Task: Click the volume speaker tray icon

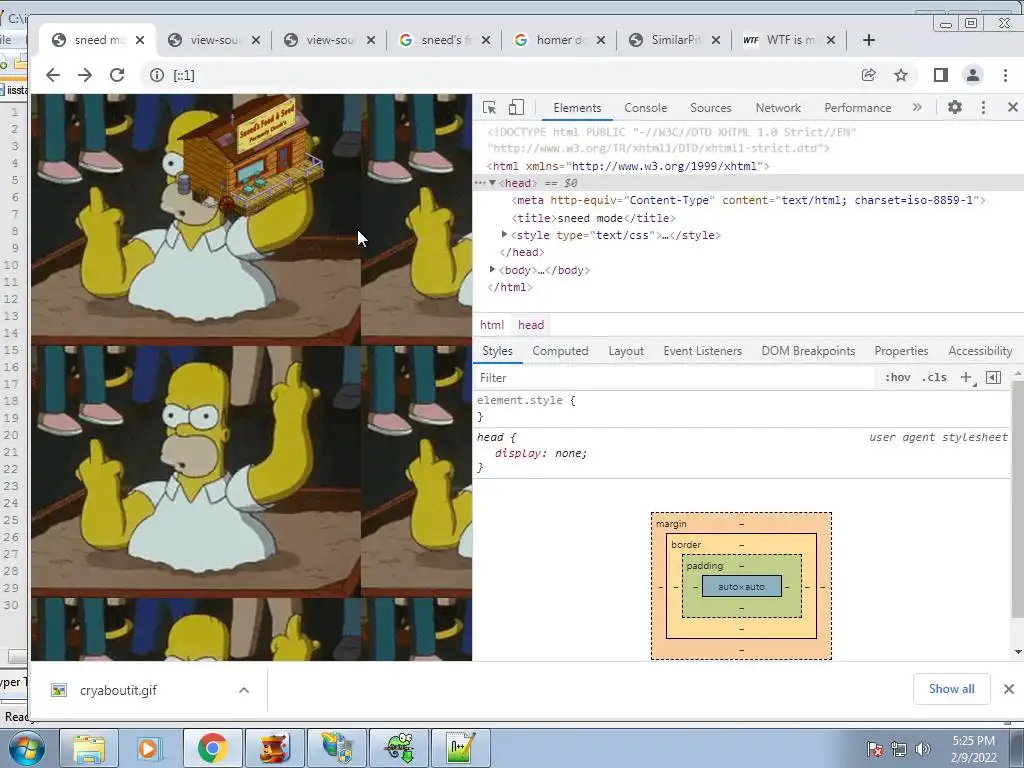Action: (923, 749)
